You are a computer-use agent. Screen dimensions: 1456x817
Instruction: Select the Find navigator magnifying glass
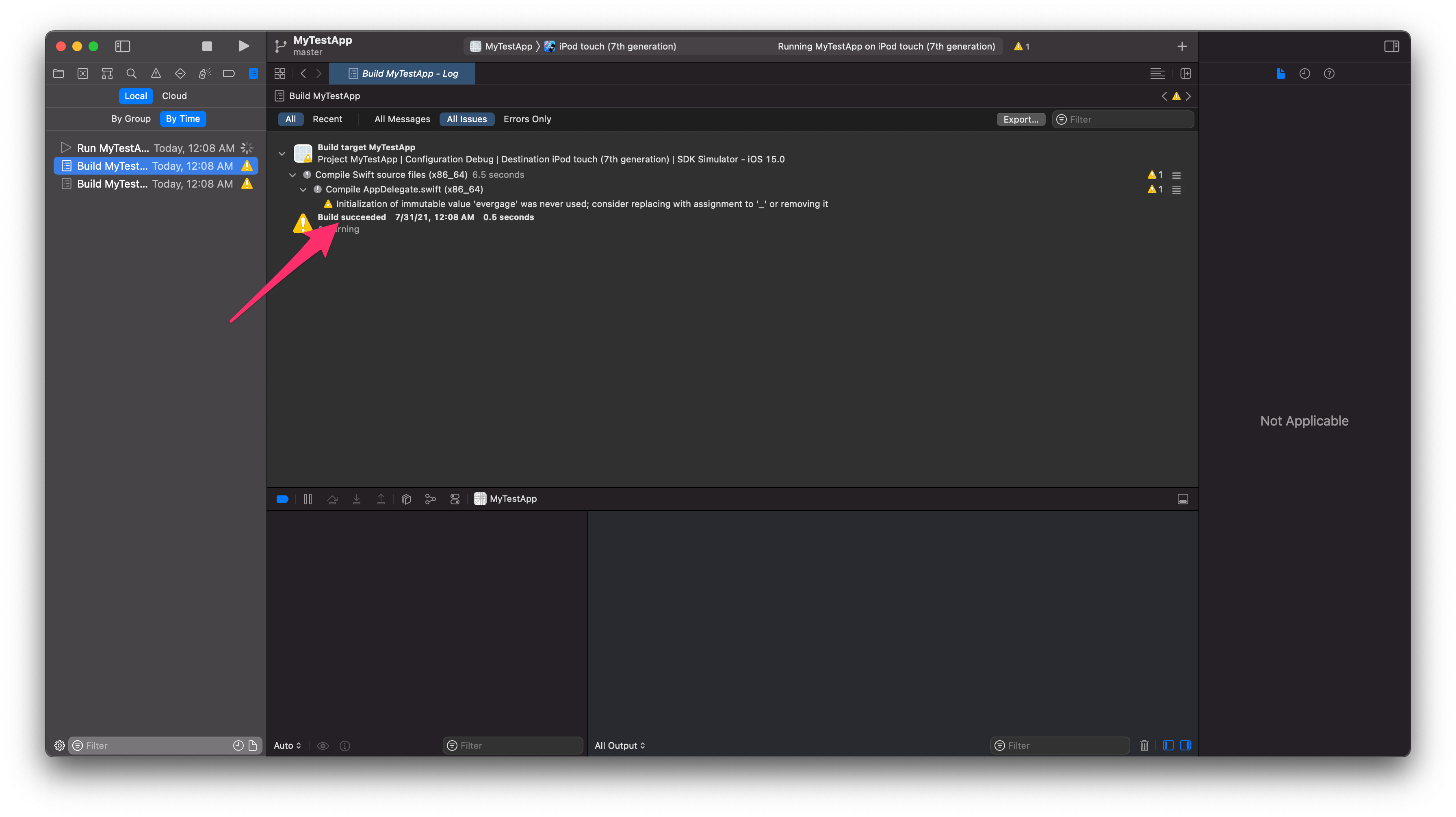tap(132, 73)
